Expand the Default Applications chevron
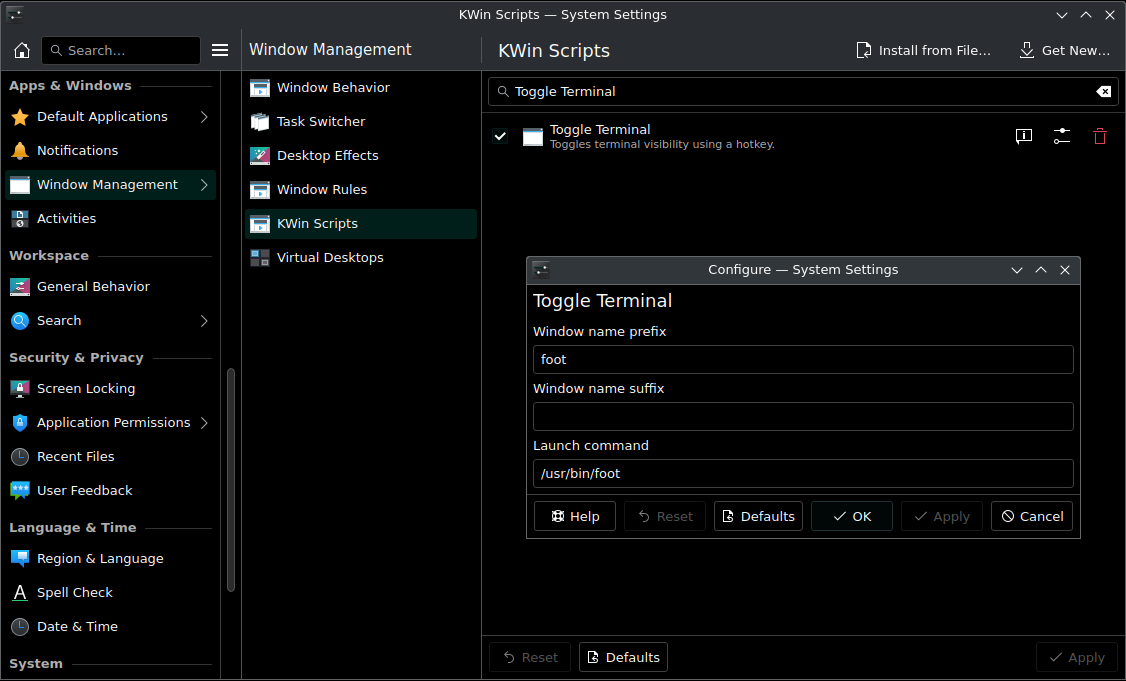 click(204, 116)
